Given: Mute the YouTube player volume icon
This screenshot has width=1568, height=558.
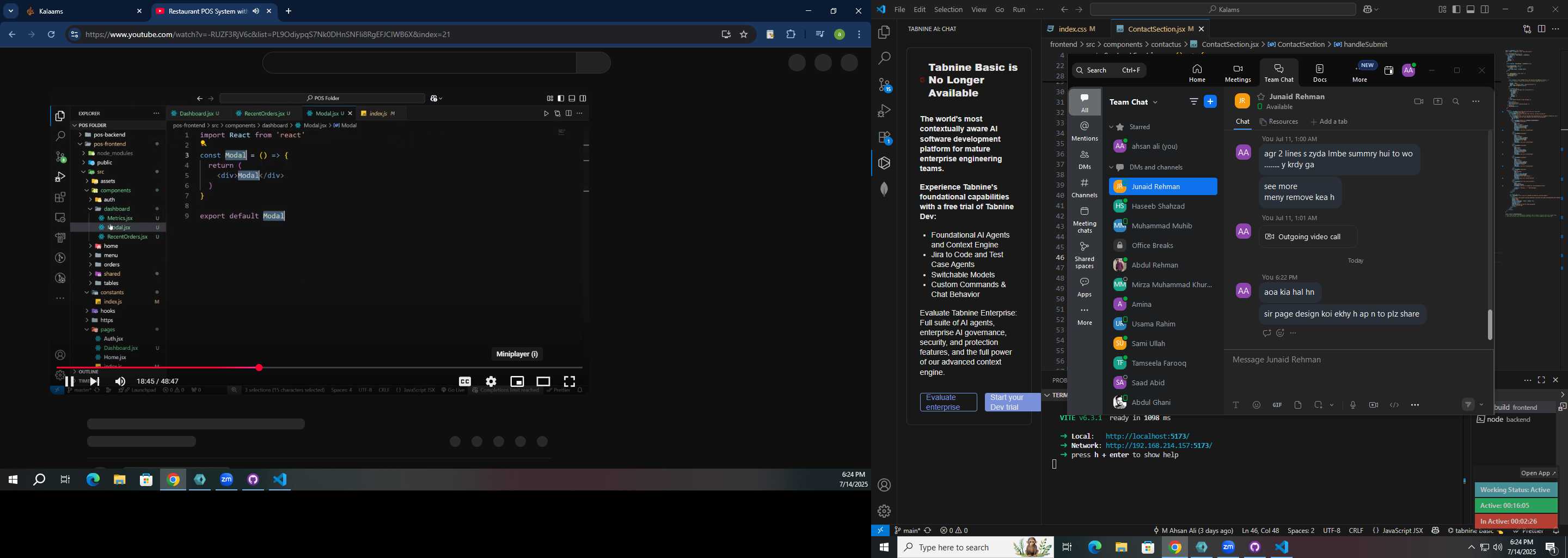Looking at the screenshot, I should pyautogui.click(x=120, y=382).
